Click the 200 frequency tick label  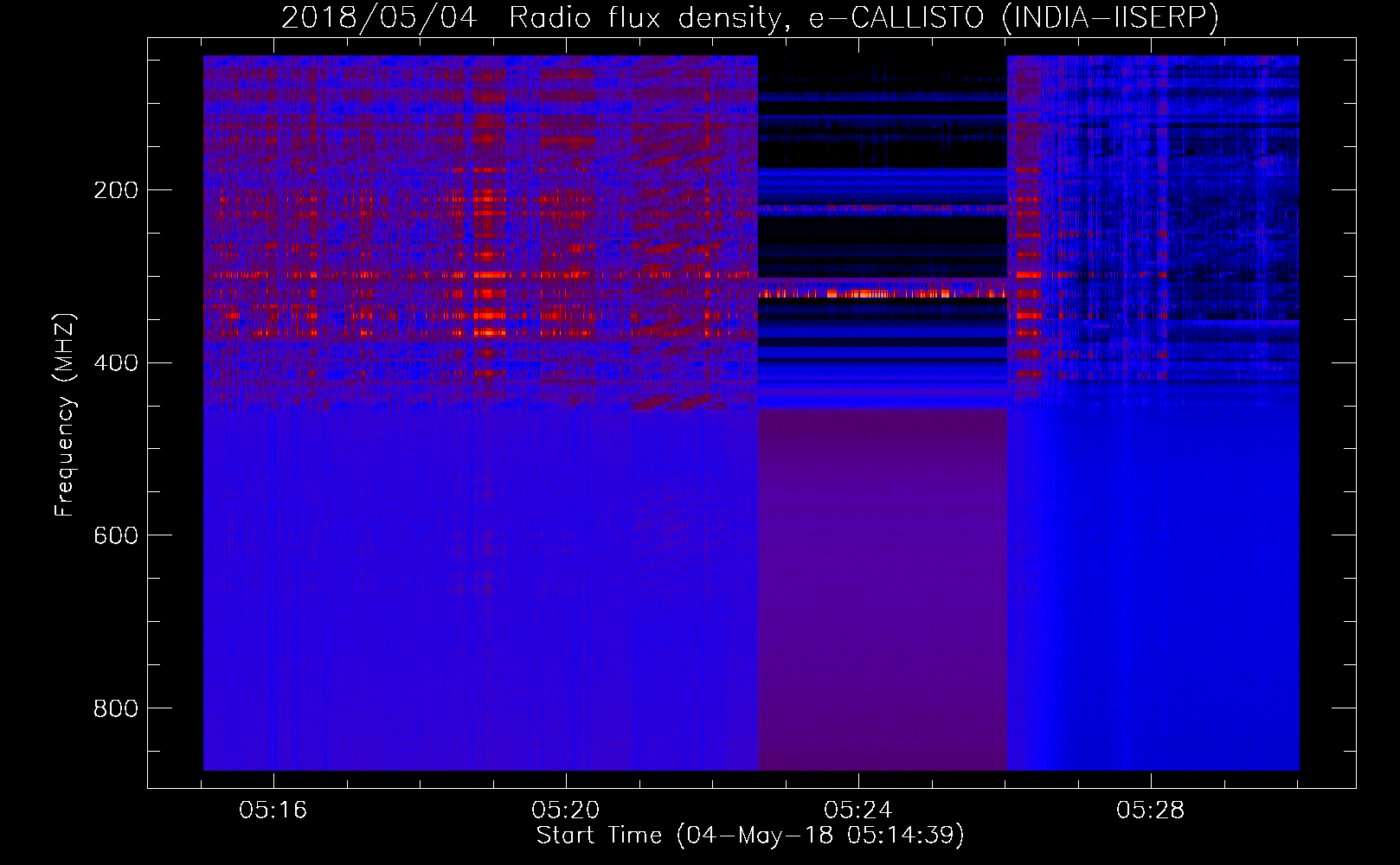pyautogui.click(x=116, y=190)
